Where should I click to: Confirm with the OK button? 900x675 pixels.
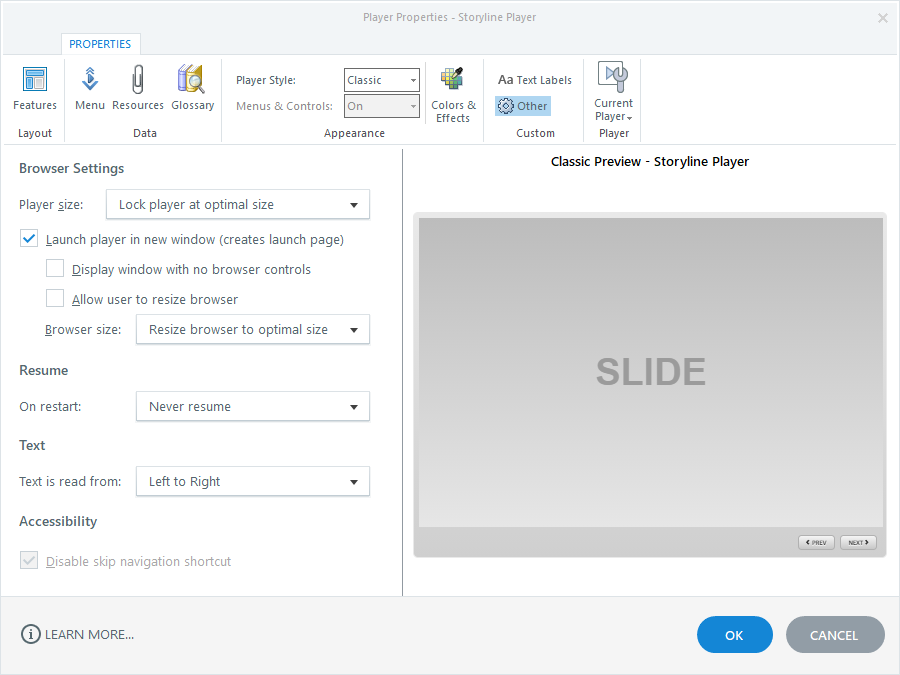click(x=735, y=635)
